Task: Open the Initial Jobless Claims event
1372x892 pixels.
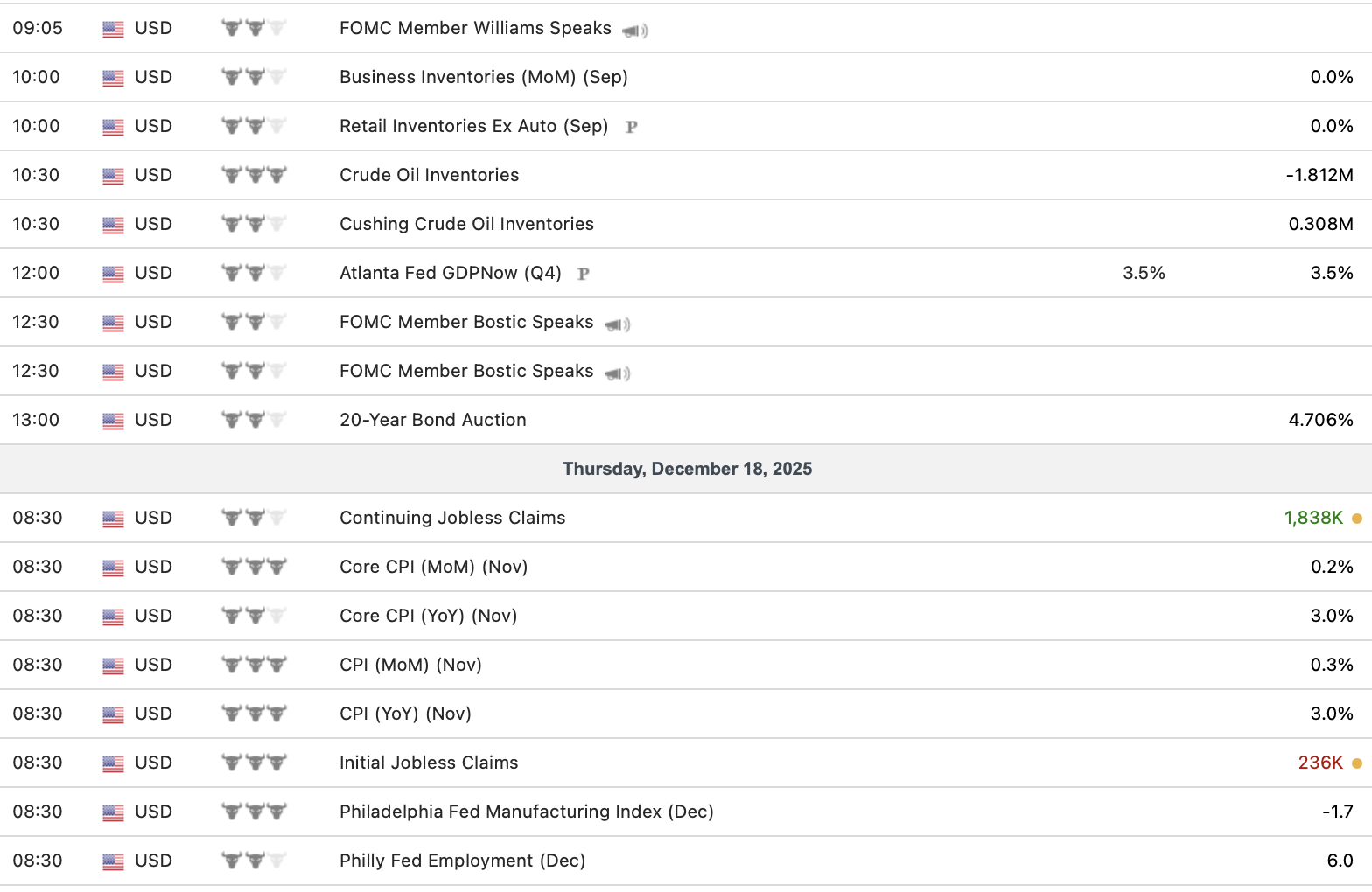Action: pos(429,763)
